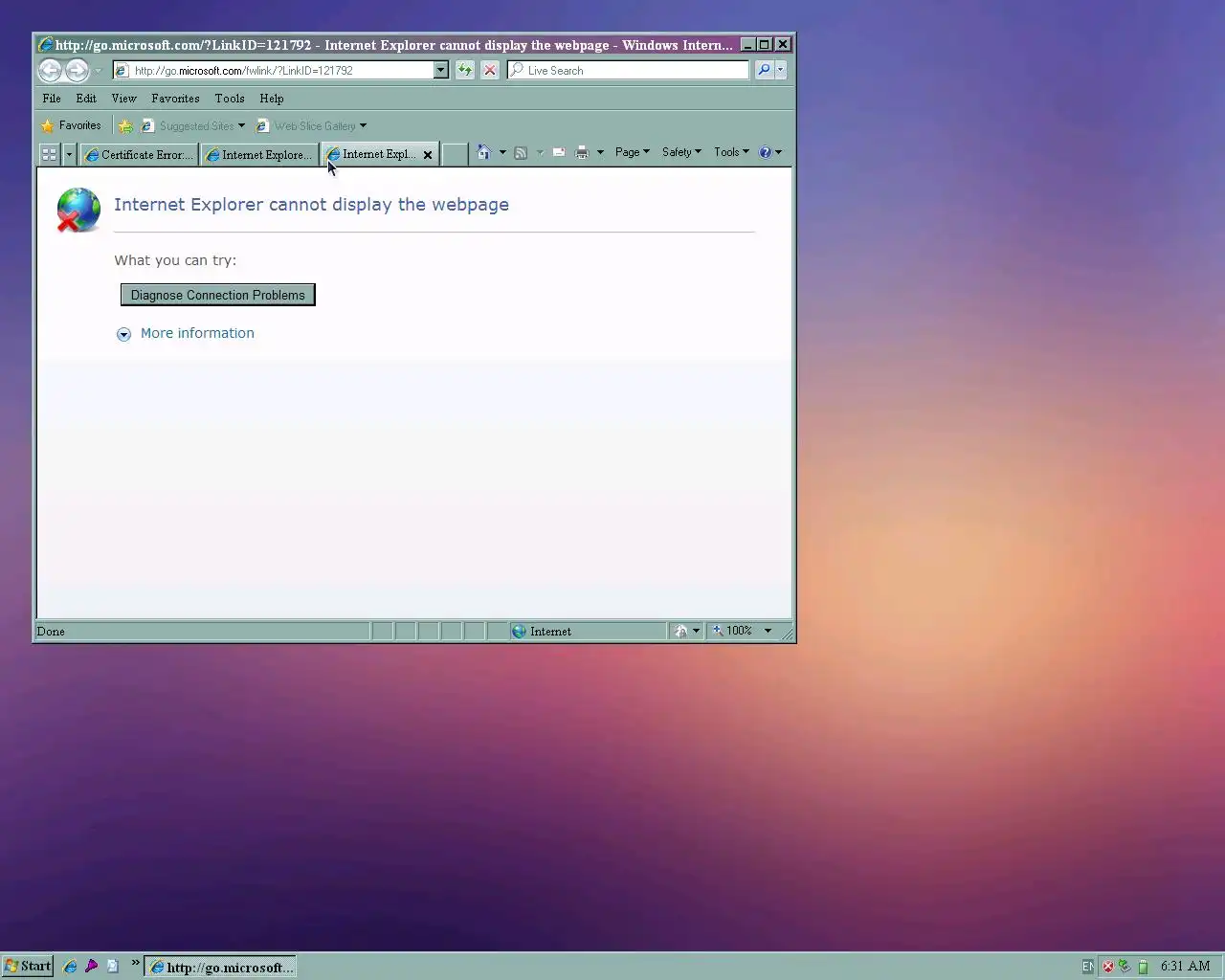Click the Print icon
The height and width of the screenshot is (980, 1225).
tap(582, 152)
